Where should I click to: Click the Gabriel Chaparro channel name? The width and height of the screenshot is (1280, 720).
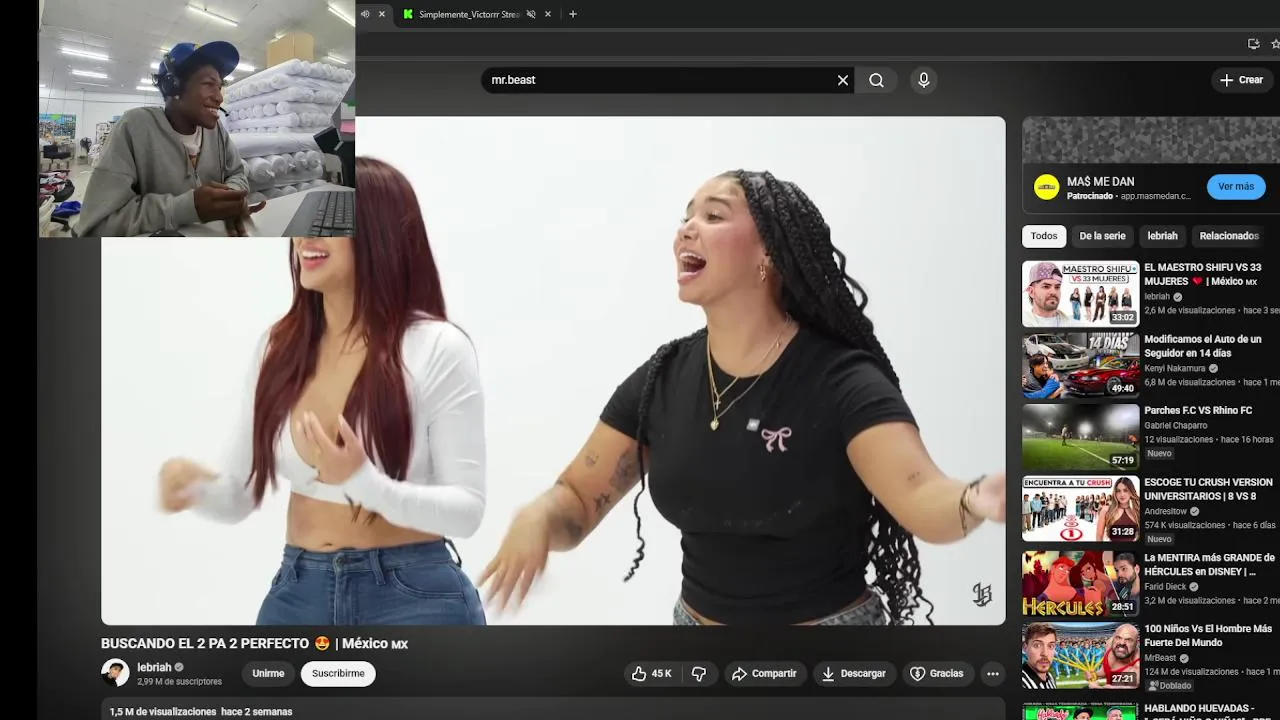[1175, 425]
